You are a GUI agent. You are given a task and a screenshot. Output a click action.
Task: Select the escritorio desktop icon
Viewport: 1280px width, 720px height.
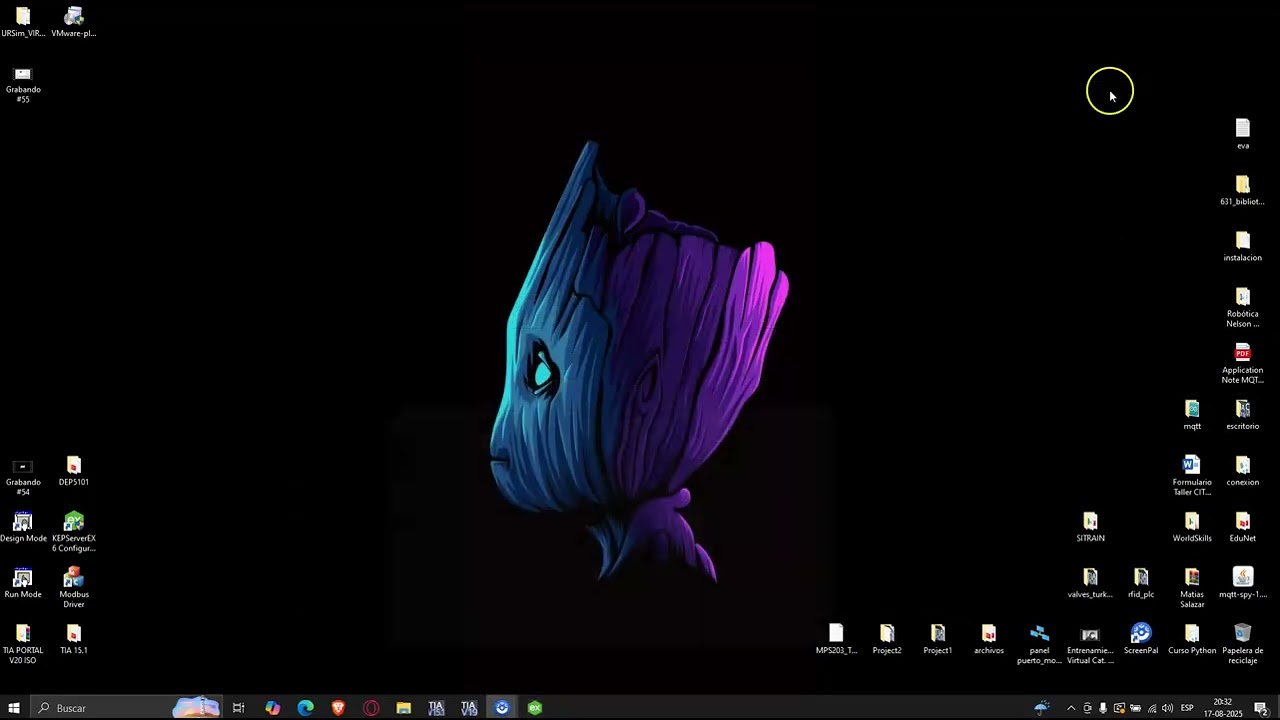click(x=1243, y=416)
